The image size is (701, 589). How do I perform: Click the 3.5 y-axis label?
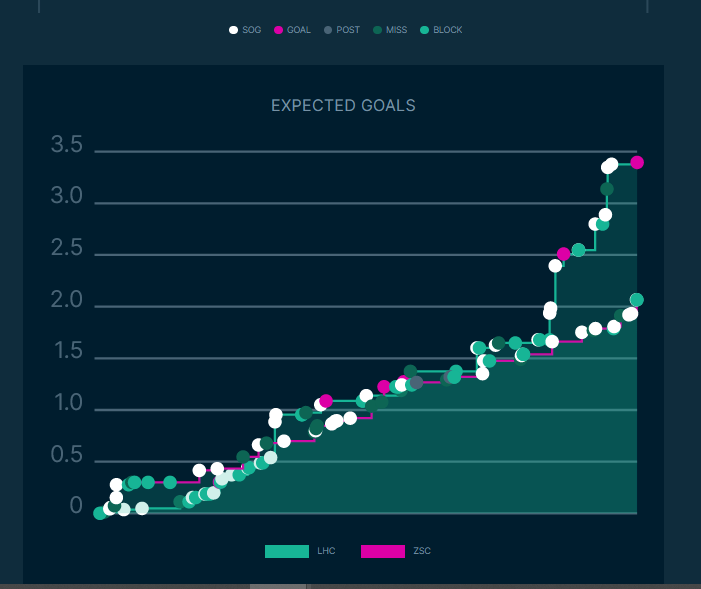click(66, 145)
